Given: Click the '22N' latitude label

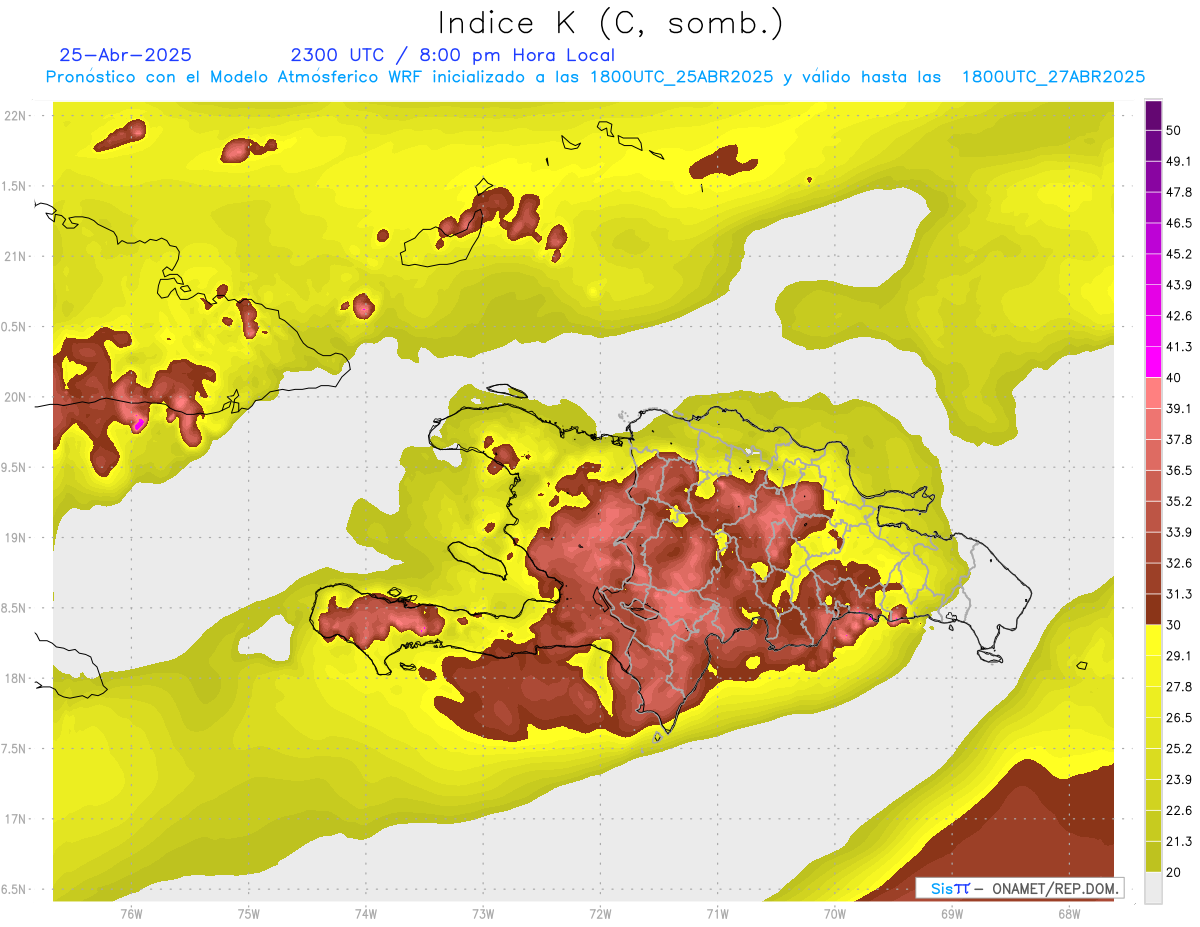Looking at the screenshot, I should tap(15, 116).
